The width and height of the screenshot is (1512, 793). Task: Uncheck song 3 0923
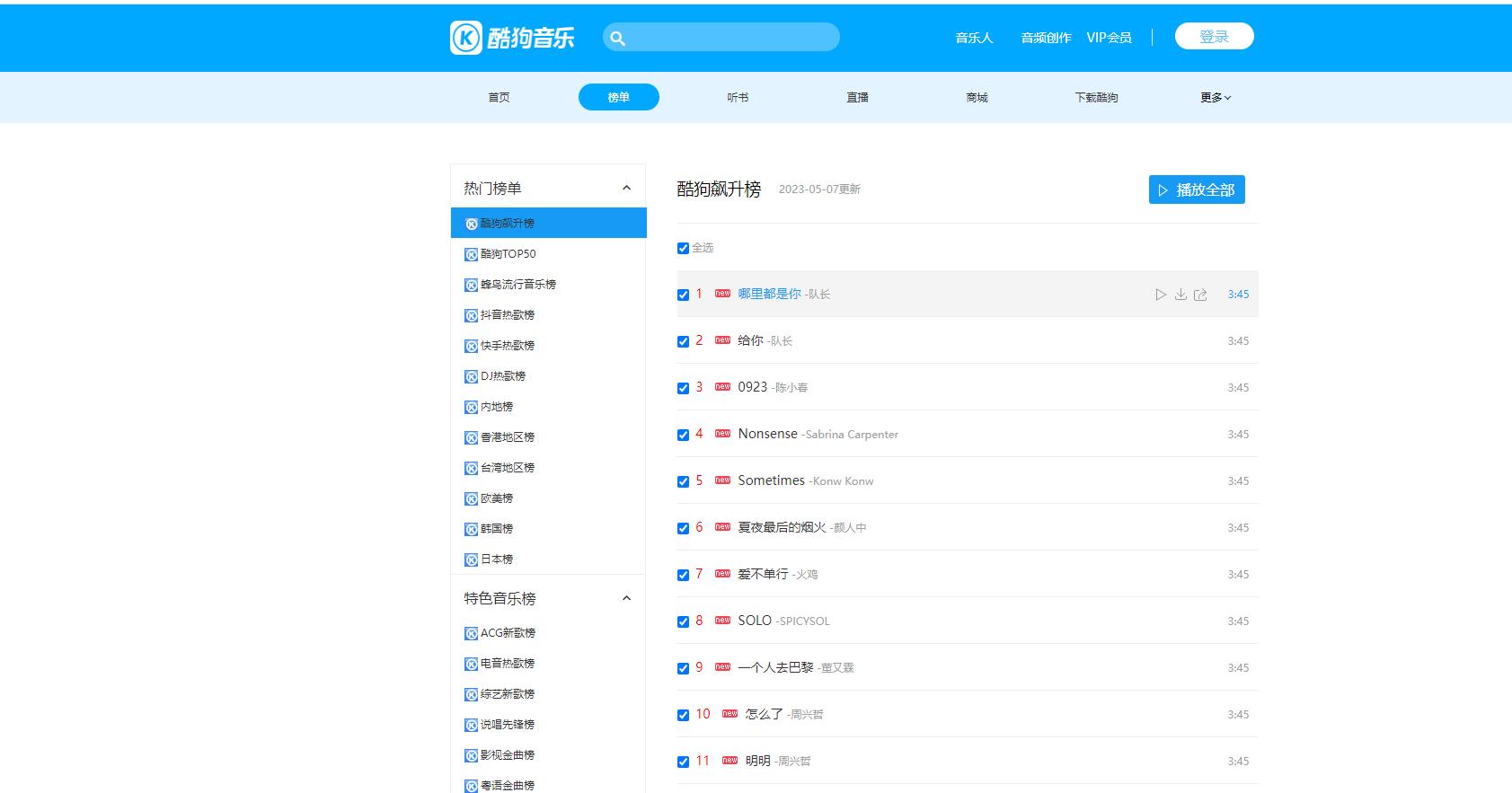tap(683, 388)
